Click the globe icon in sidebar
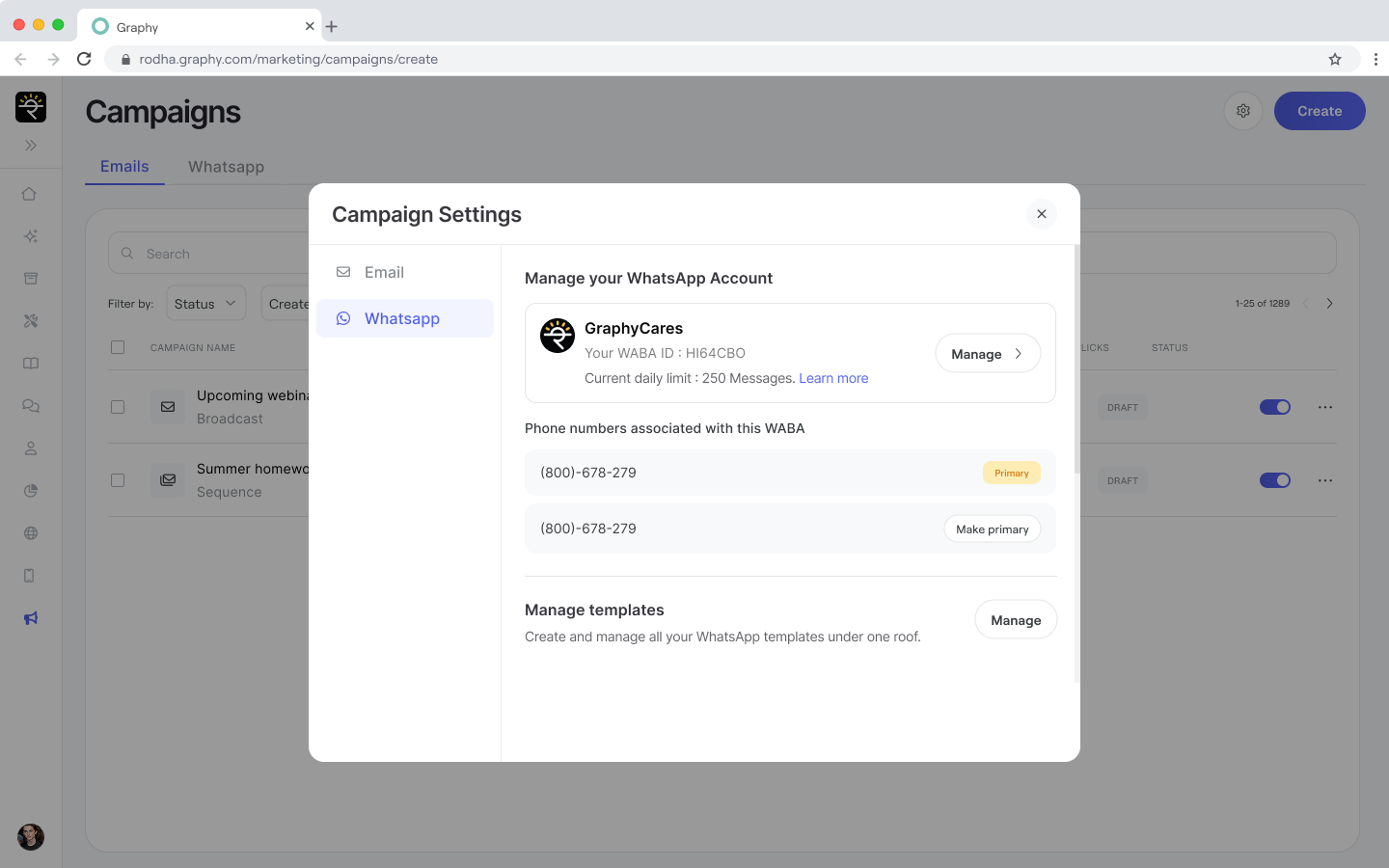Screen dimensions: 1389x868 (x=31, y=533)
